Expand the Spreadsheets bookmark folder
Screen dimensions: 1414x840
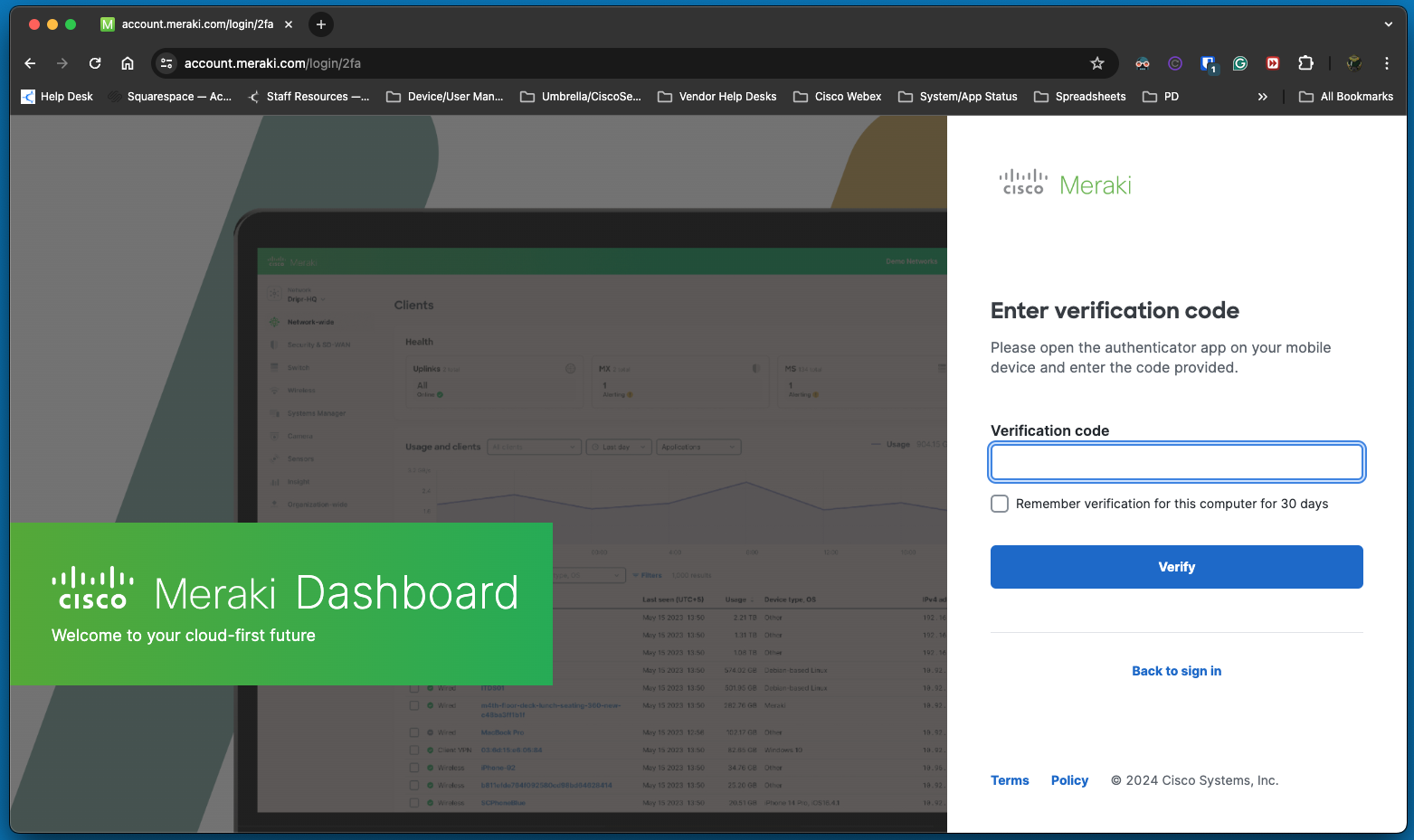click(x=1079, y=97)
